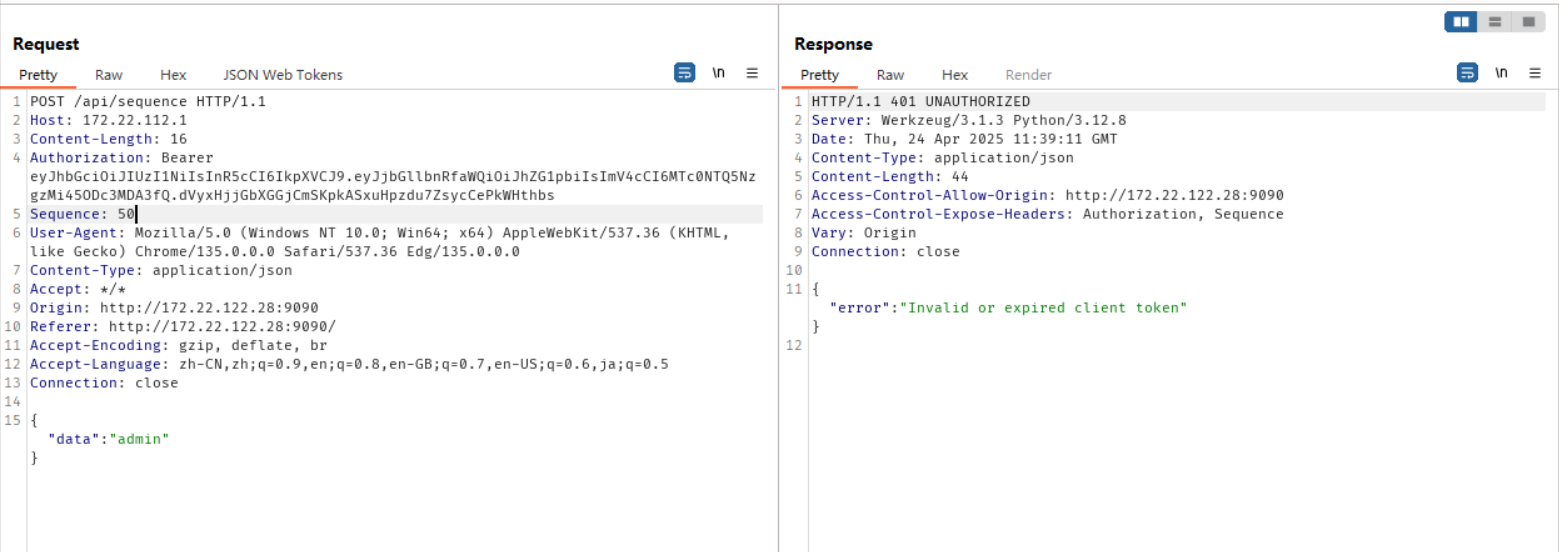This screenshot has width=1559, height=552.
Task: Toggle \n non-printable characters in Request pane
Action: (x=719, y=73)
